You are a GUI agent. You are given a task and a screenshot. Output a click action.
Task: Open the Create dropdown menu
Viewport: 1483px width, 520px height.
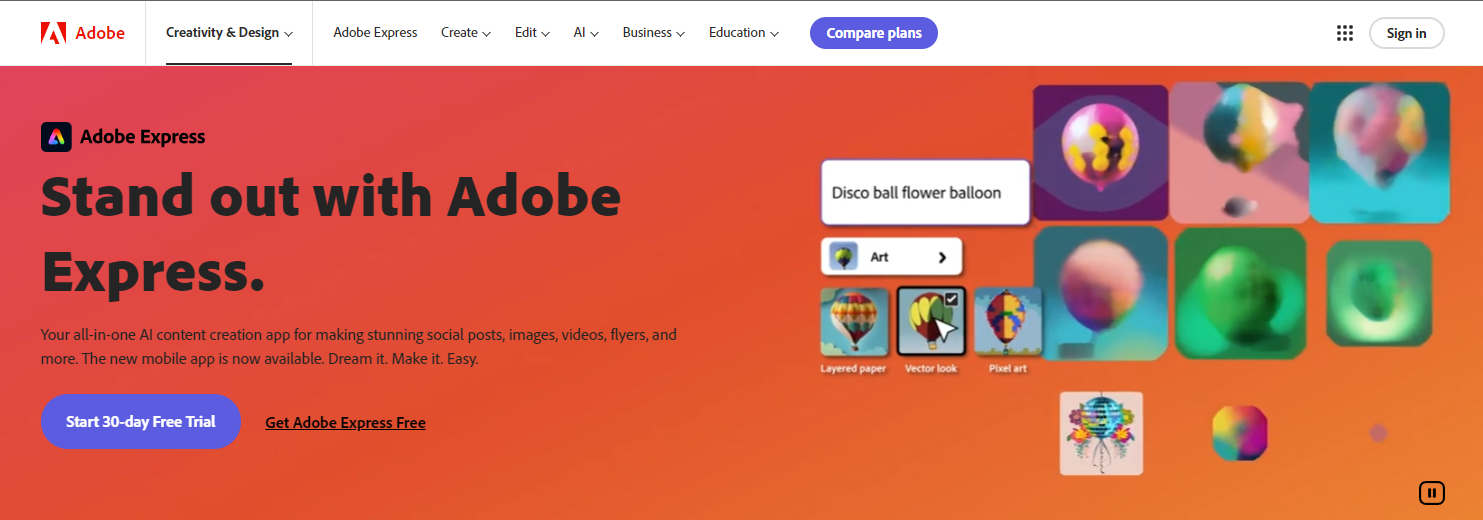pos(466,33)
